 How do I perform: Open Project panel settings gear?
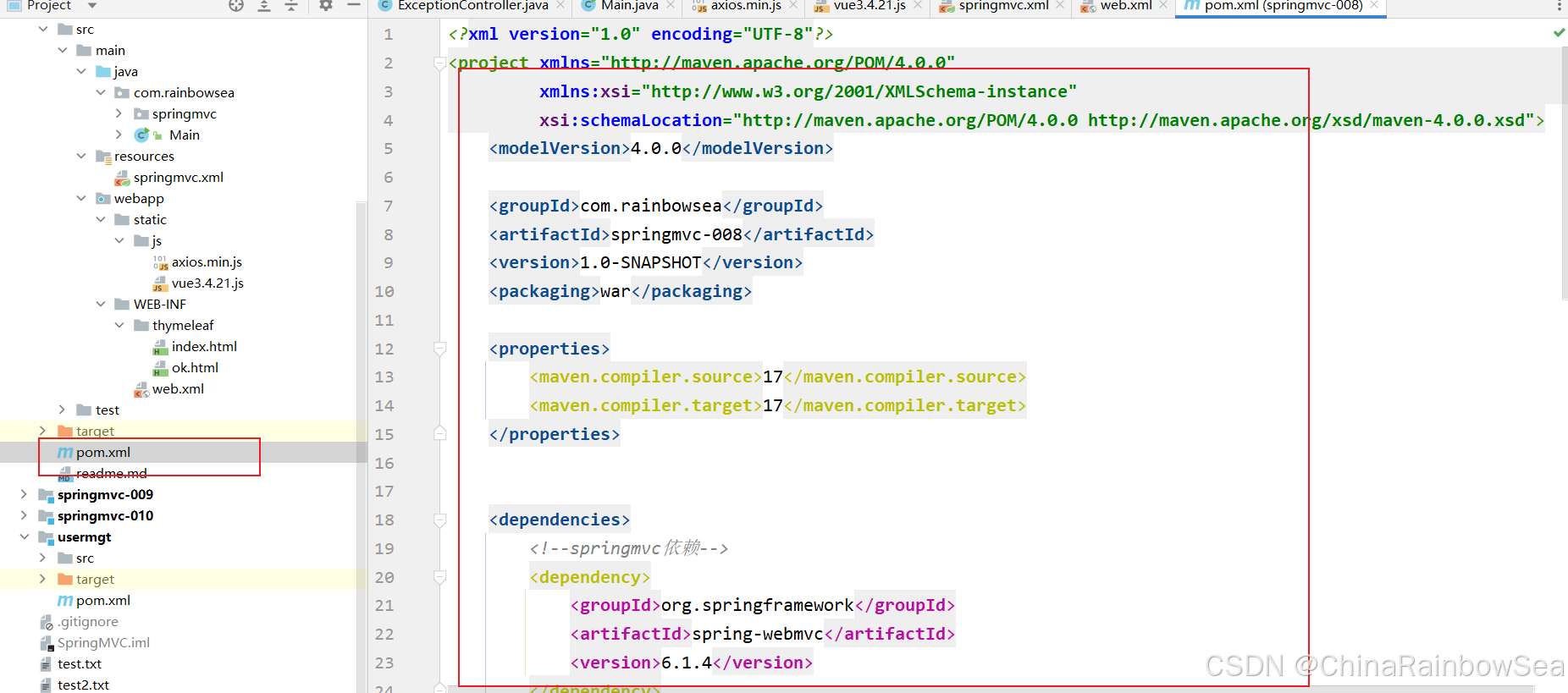[326, 5]
